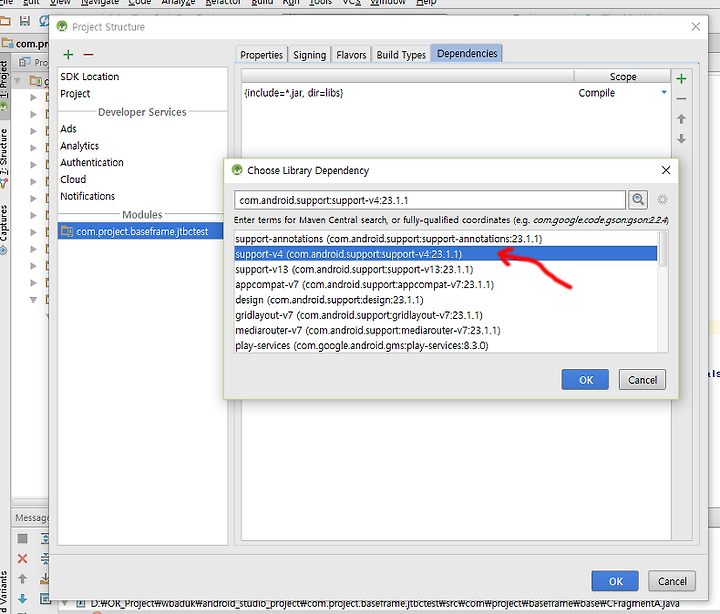Confirm library choice with OK button
The width and height of the screenshot is (720, 614).
[585, 380]
